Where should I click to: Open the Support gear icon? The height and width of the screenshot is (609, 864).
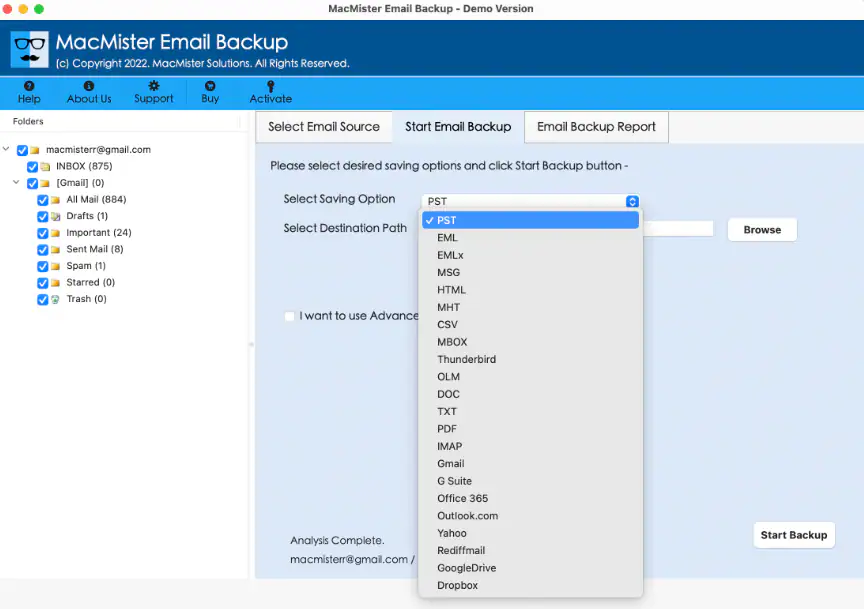[154, 86]
